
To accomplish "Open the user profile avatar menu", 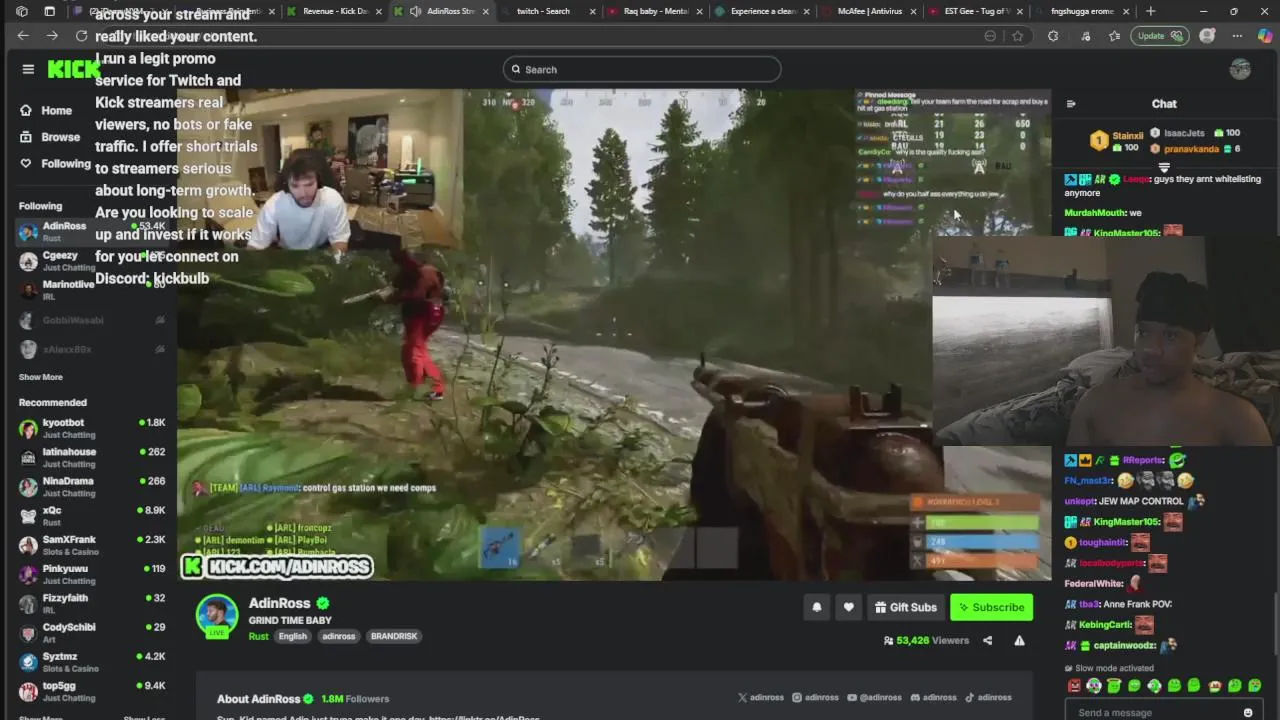I will coord(1240,69).
